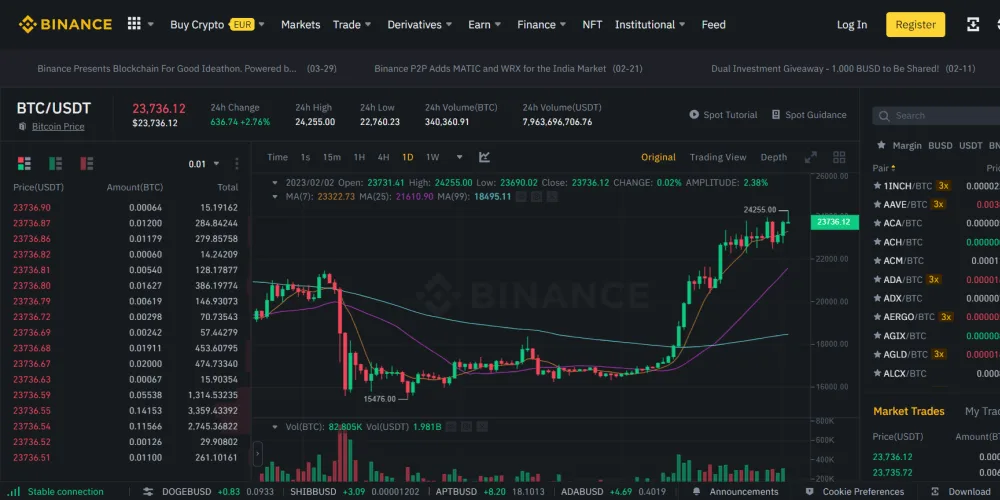The width and height of the screenshot is (1000, 500).
Task: Select the 4H time interval
Action: pyautogui.click(x=383, y=157)
